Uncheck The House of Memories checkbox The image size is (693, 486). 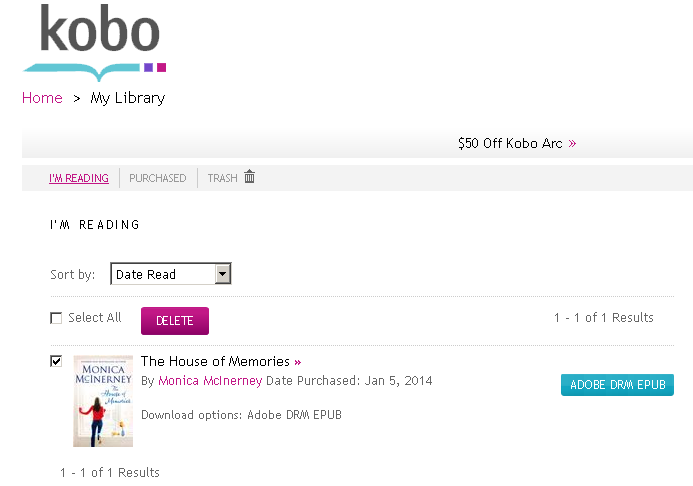(56, 361)
